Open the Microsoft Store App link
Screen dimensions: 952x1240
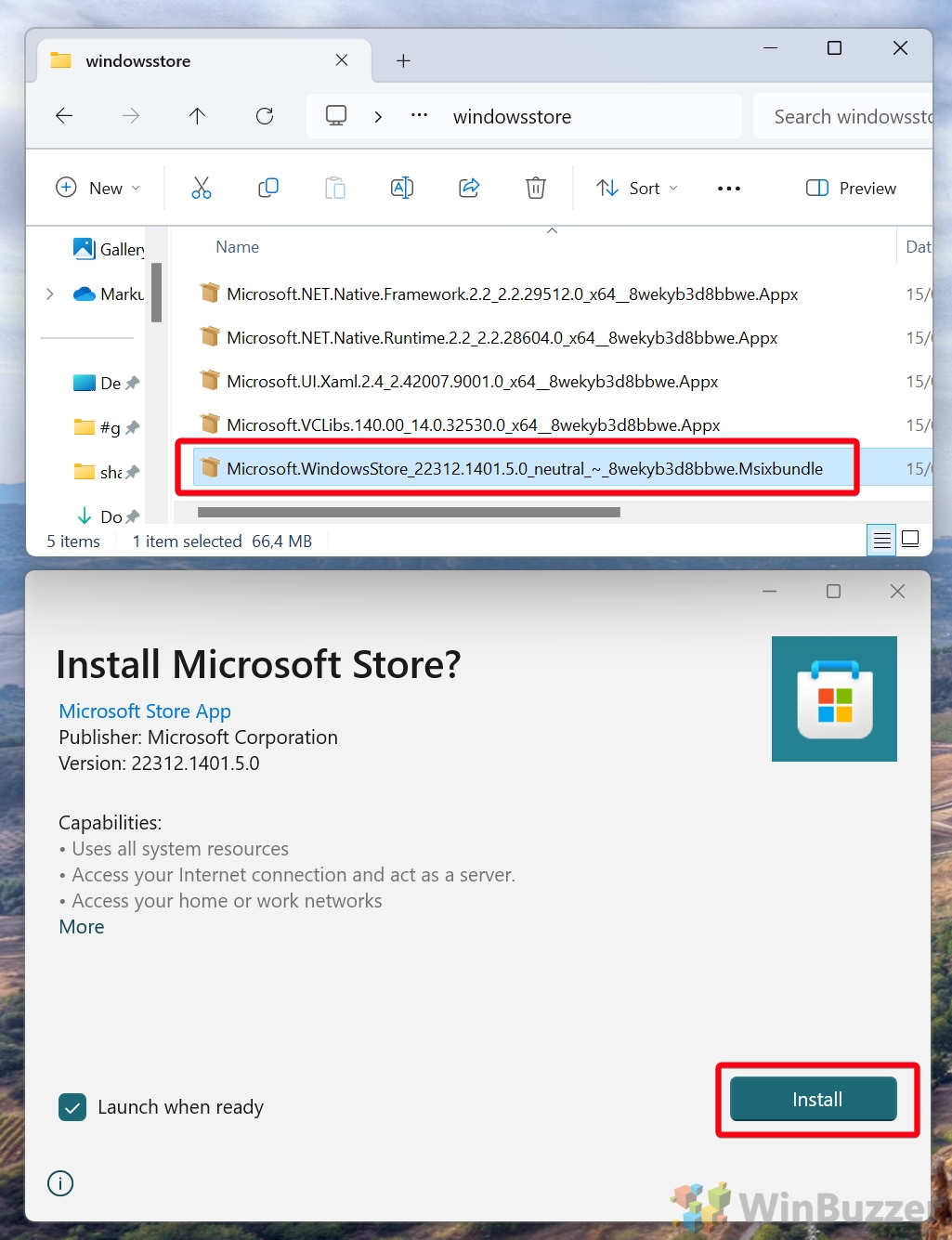pos(145,711)
